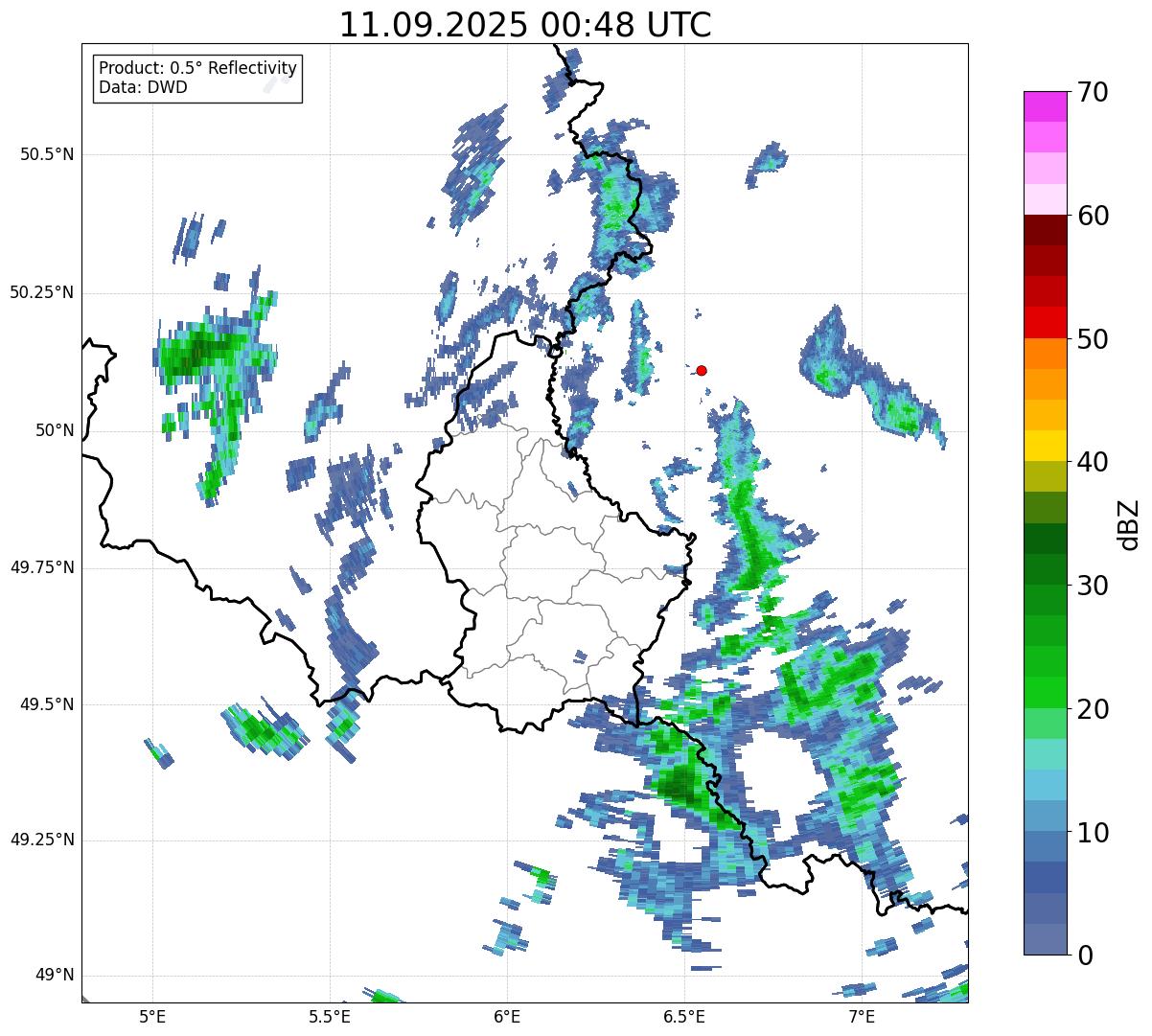Click the 7°E longitude tick label
Image resolution: width=1152 pixels, height=1036 pixels.
(x=862, y=1016)
